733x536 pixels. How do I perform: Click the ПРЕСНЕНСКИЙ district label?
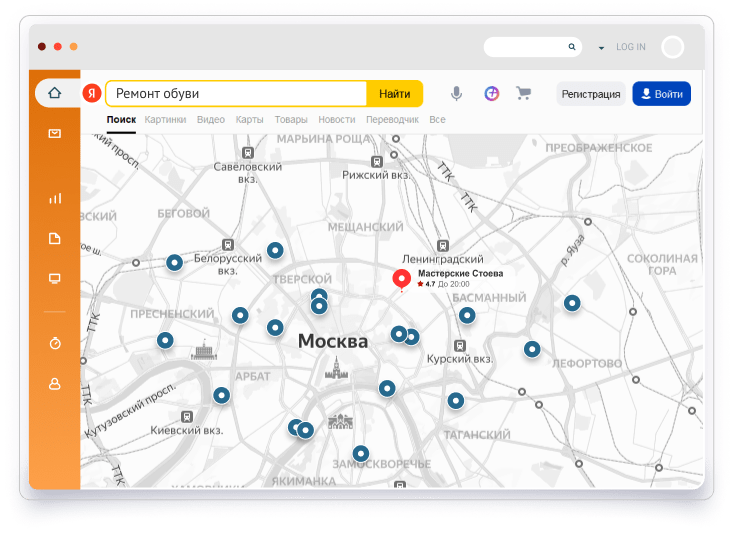[172, 314]
